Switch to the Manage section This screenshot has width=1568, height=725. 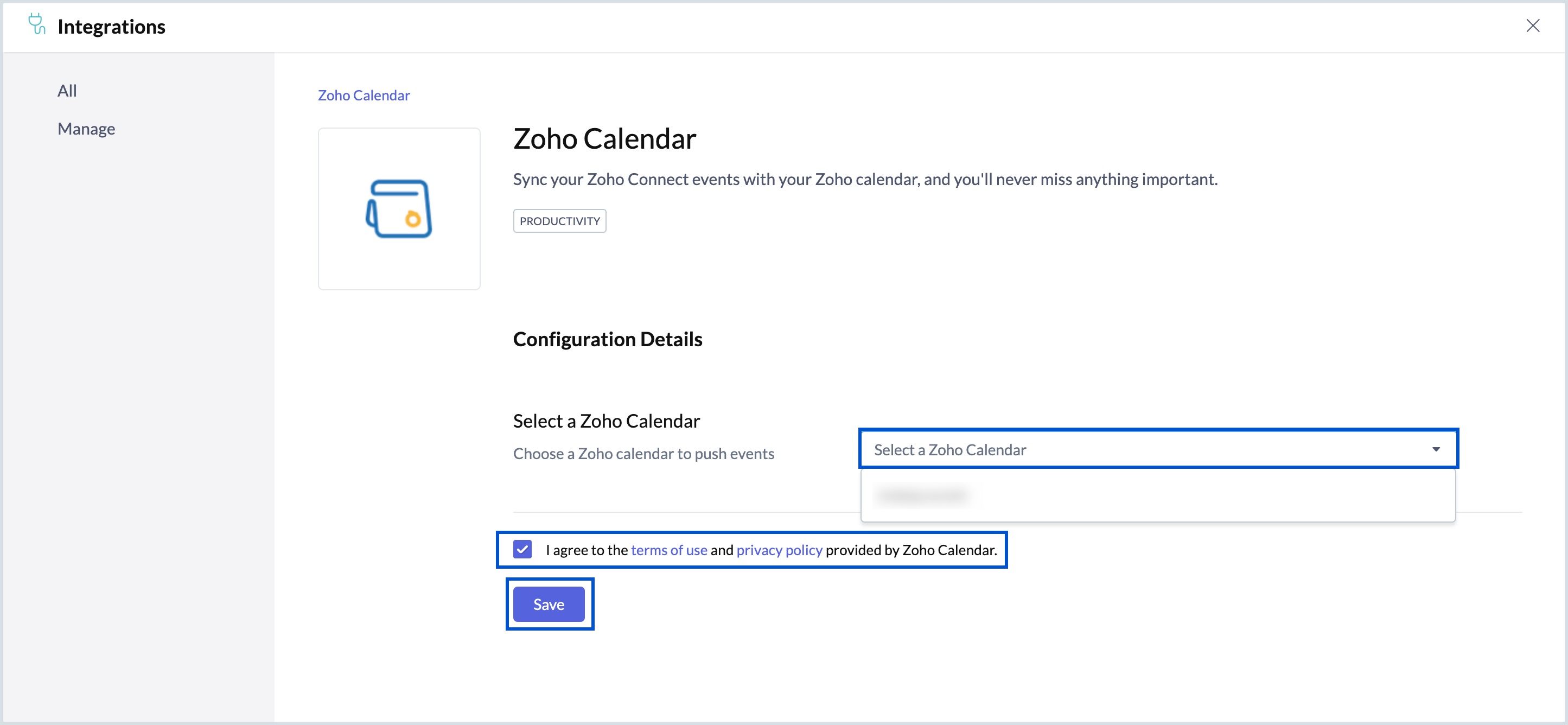point(86,128)
